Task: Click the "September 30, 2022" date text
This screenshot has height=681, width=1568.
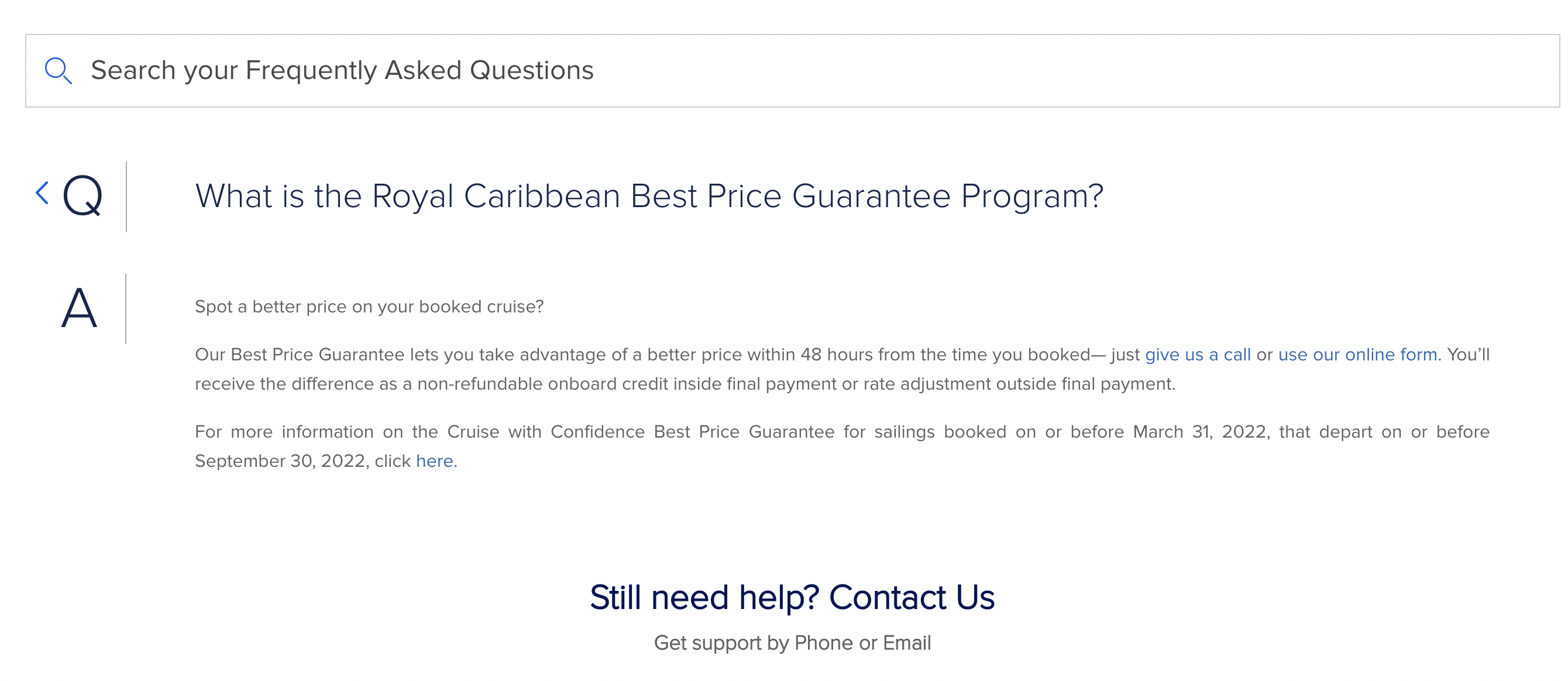Action: tap(281, 460)
